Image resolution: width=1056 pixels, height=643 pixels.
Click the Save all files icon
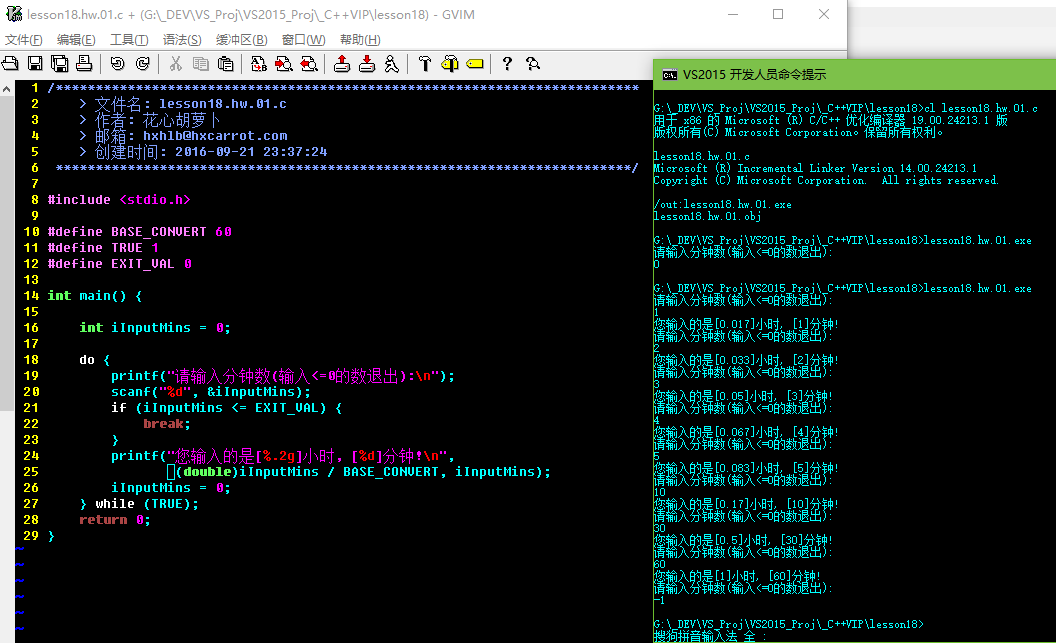coord(60,64)
